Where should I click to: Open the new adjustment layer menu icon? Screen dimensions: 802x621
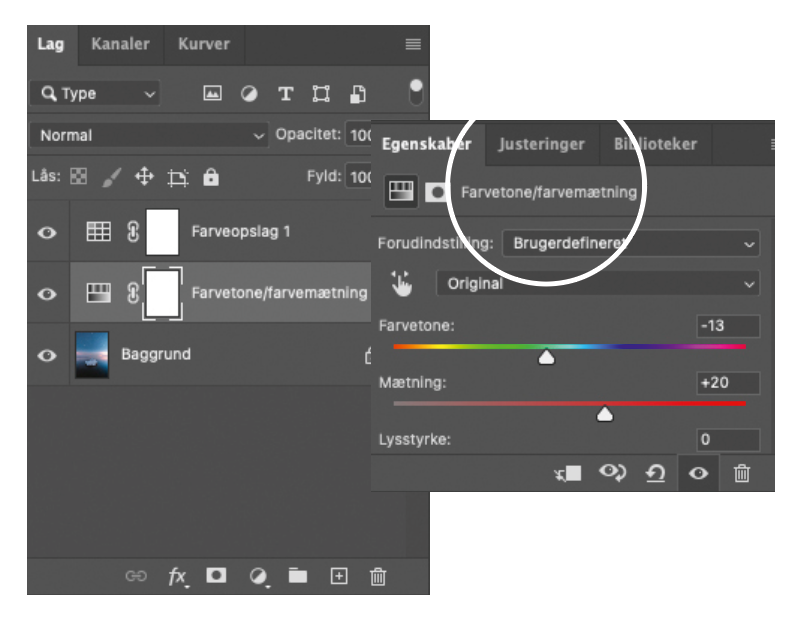coord(258,576)
